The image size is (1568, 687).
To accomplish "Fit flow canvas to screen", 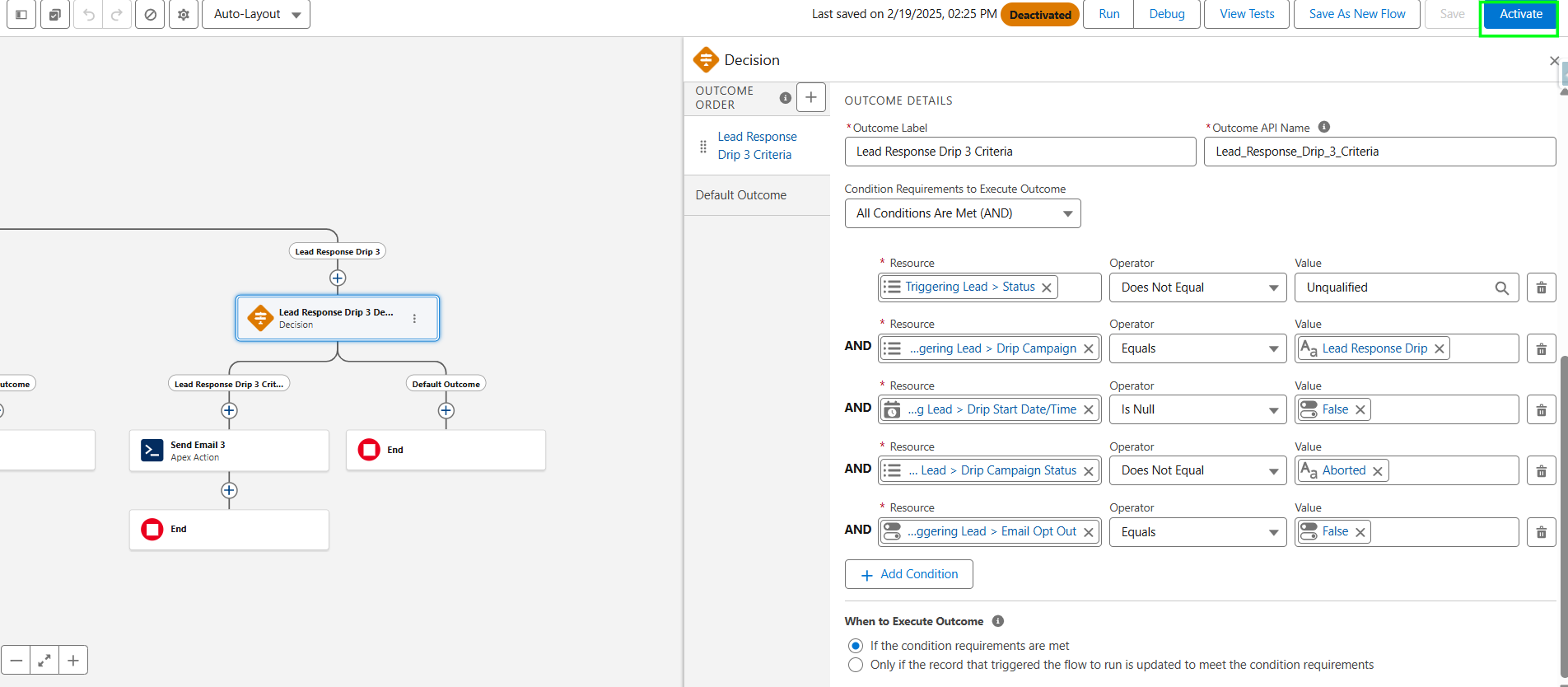I will click(44, 660).
